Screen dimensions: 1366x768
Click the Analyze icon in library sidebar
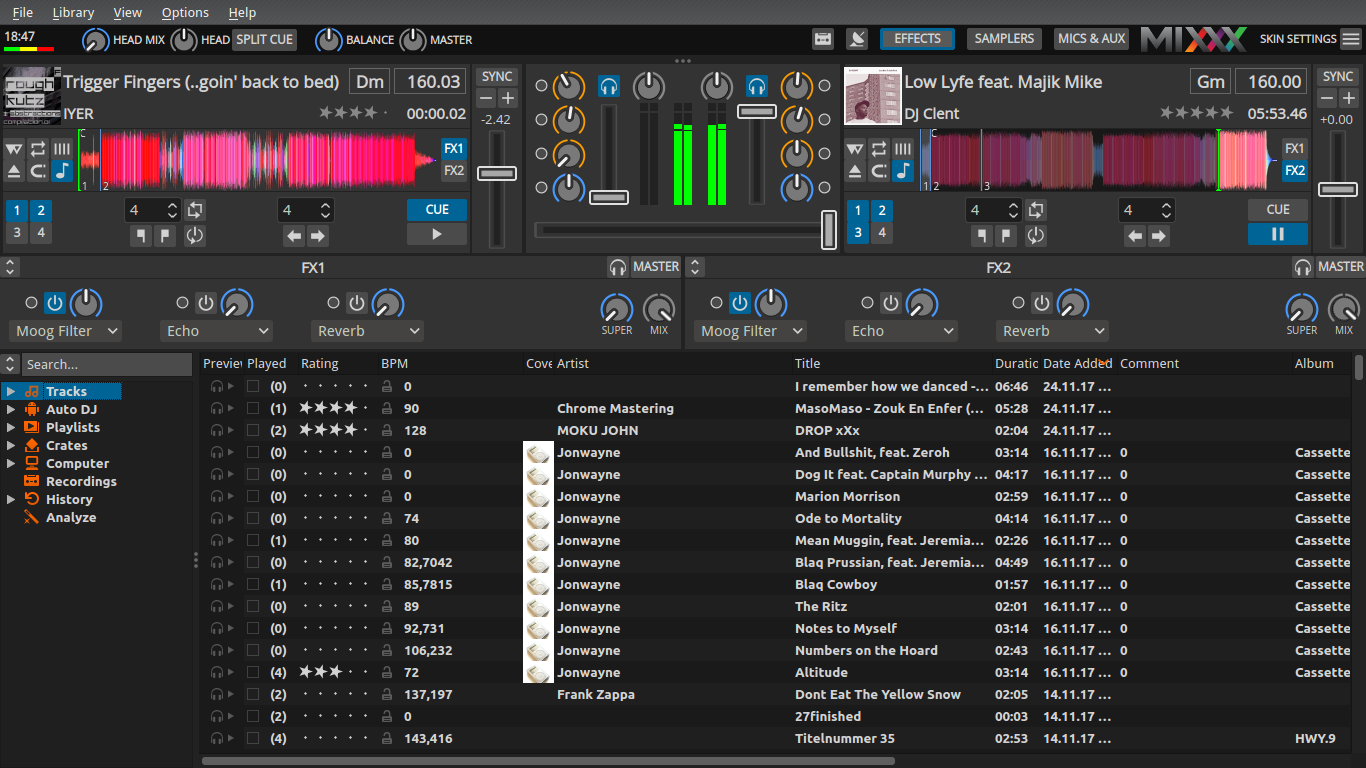tap(32, 517)
